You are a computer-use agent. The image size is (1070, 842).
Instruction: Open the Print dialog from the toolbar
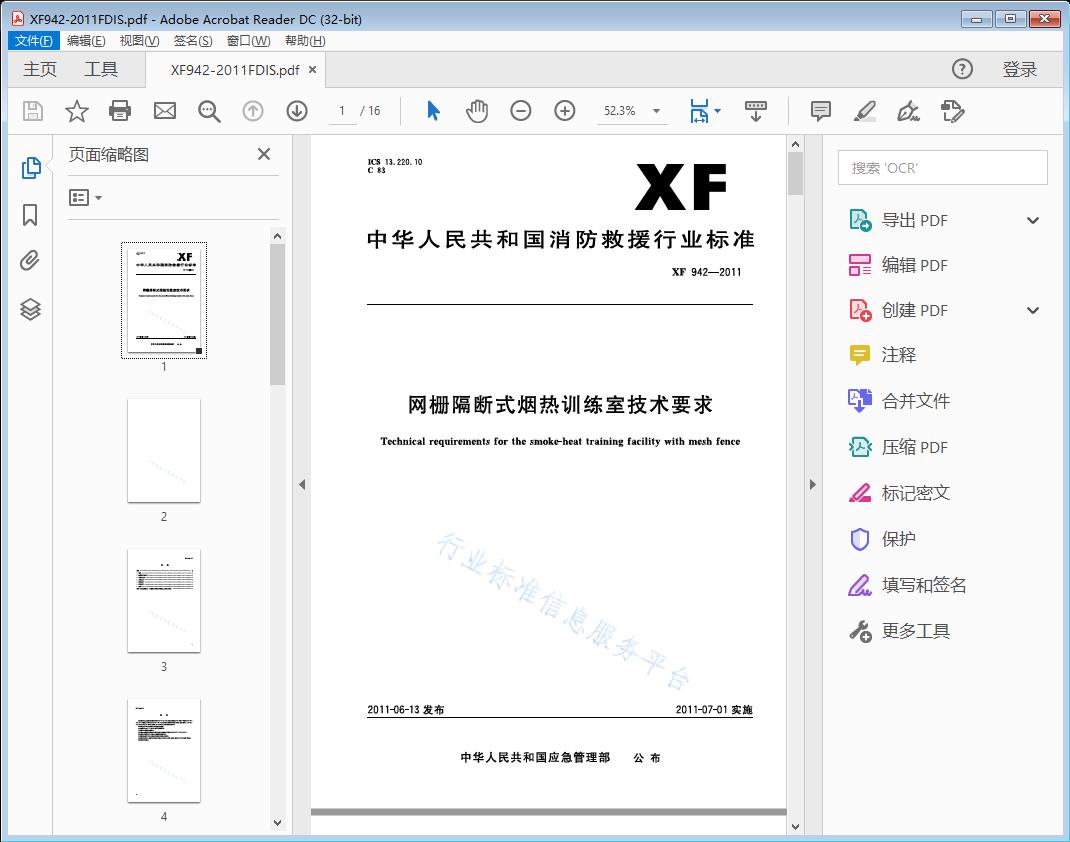click(120, 111)
